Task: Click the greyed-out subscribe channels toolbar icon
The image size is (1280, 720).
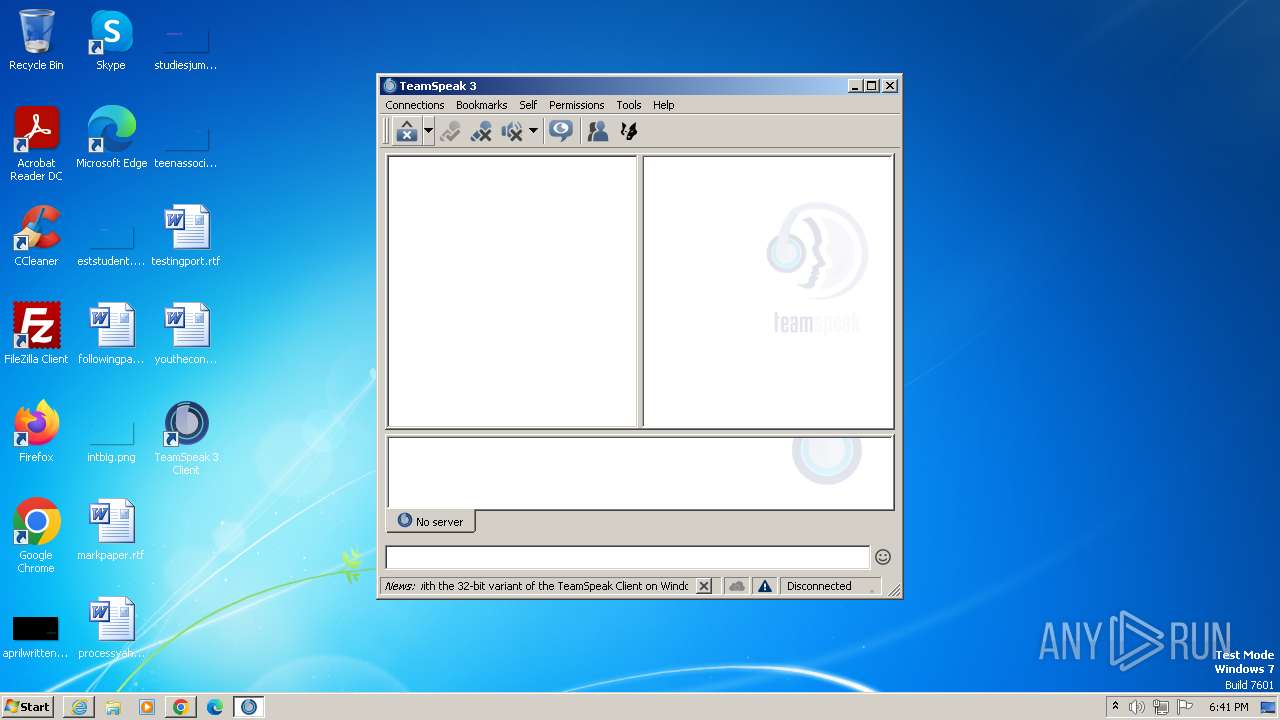Action: pos(450,131)
